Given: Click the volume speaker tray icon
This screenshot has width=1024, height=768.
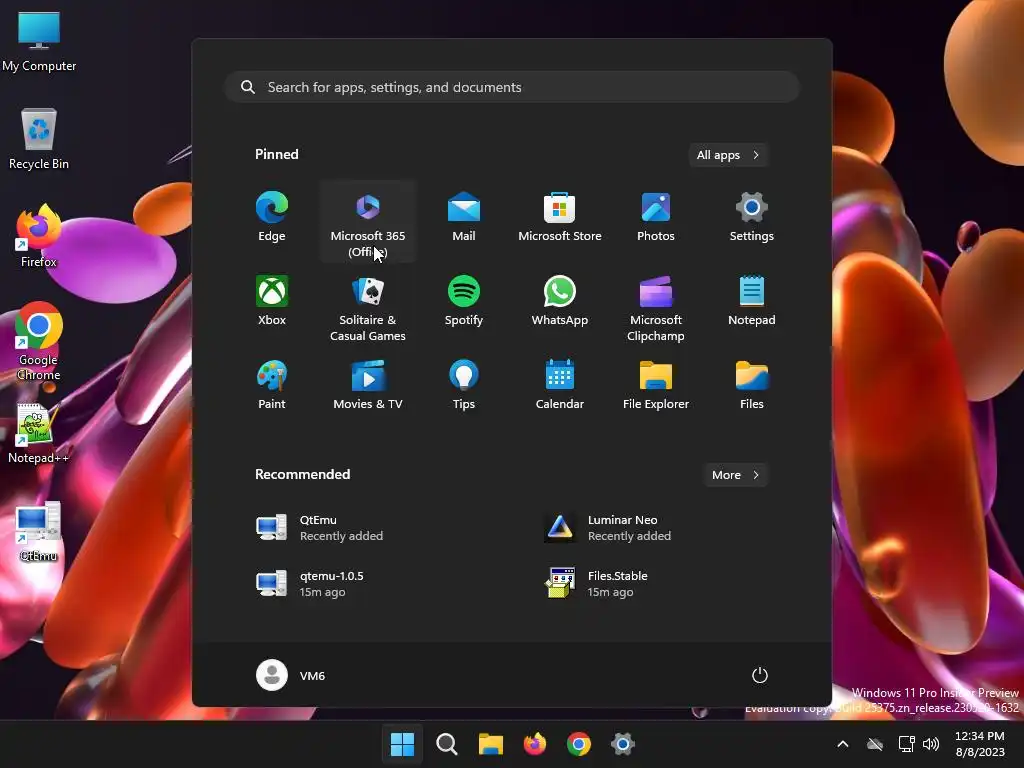Looking at the screenshot, I should [x=931, y=744].
